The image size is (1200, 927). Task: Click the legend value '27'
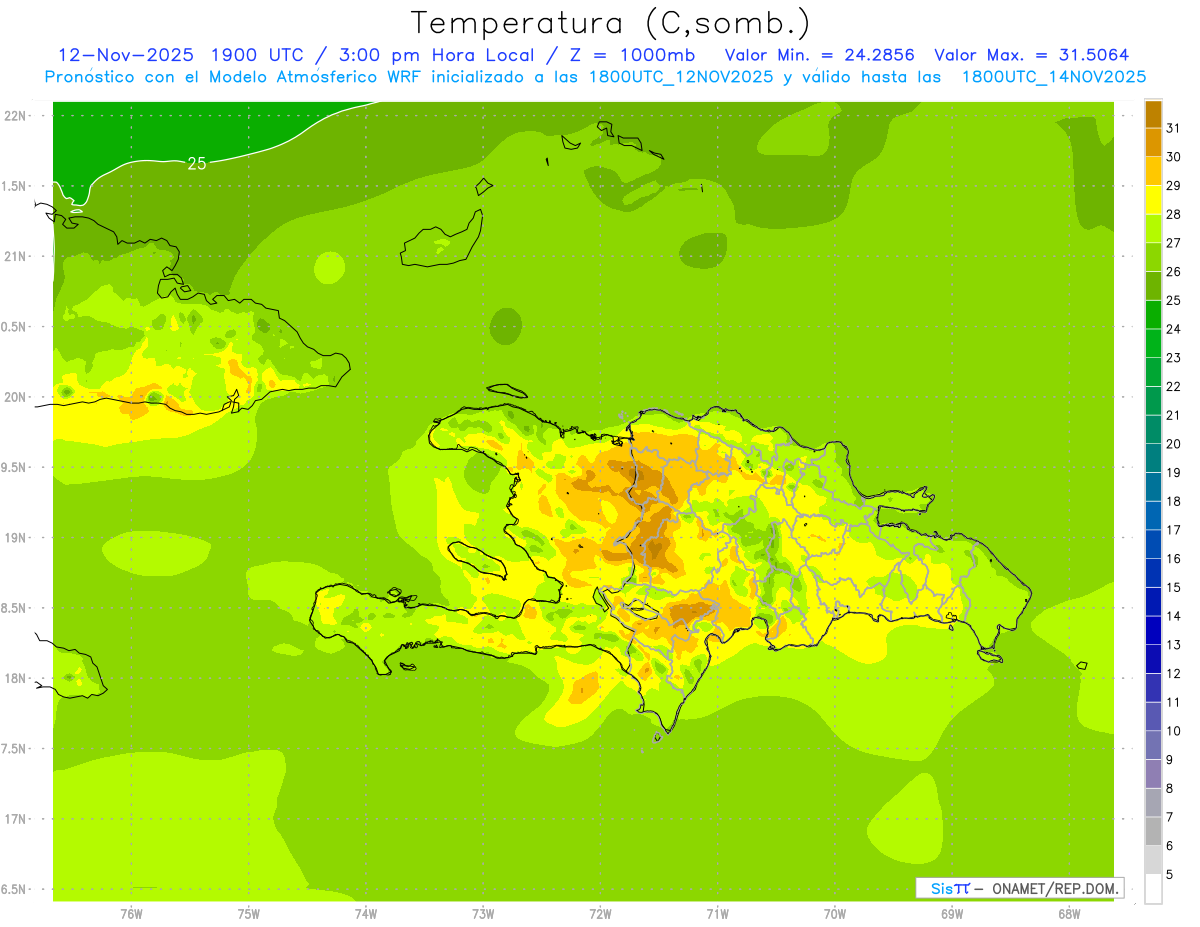point(1173,243)
